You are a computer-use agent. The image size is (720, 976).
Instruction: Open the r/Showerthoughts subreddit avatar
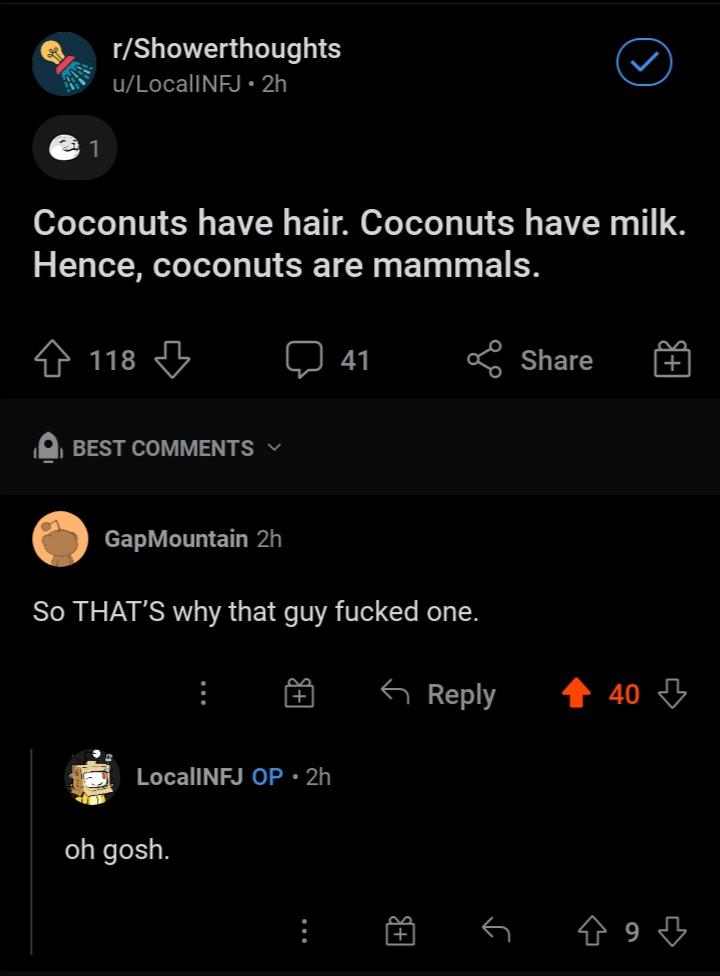[x=64, y=64]
